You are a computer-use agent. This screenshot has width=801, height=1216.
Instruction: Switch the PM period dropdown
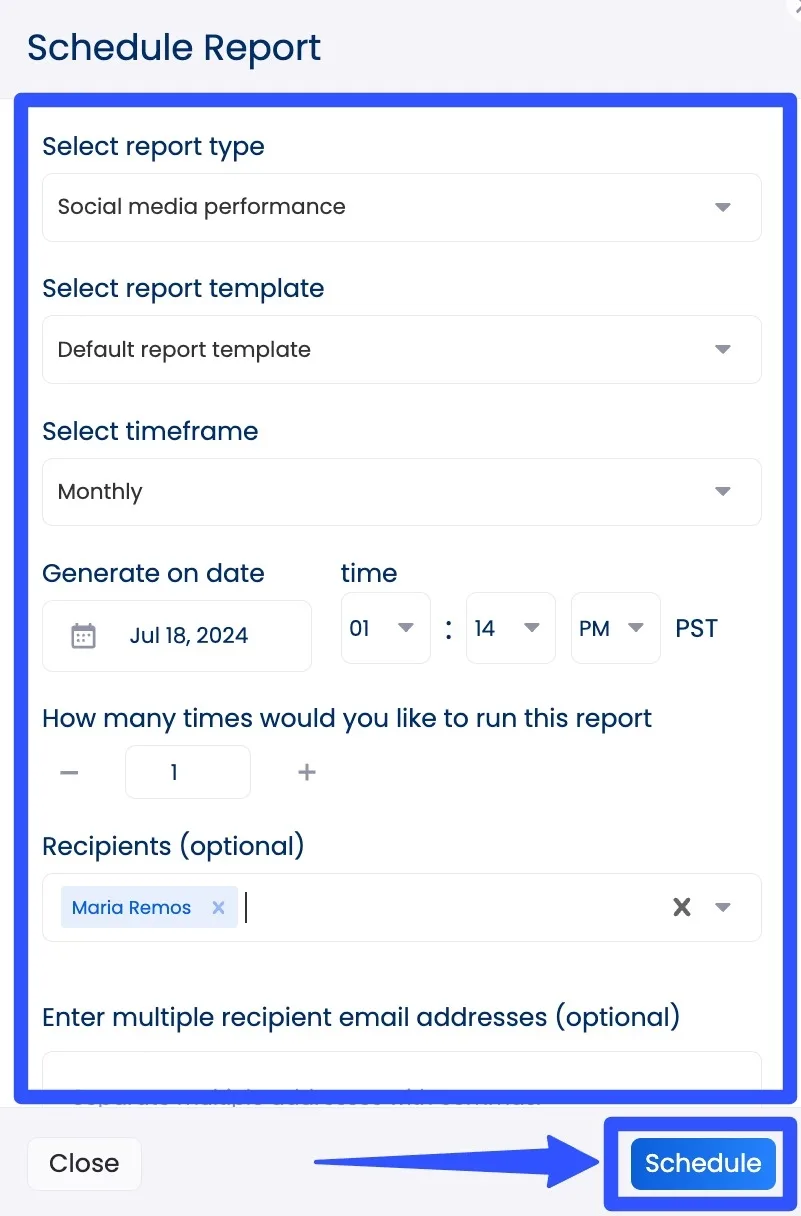pos(615,628)
